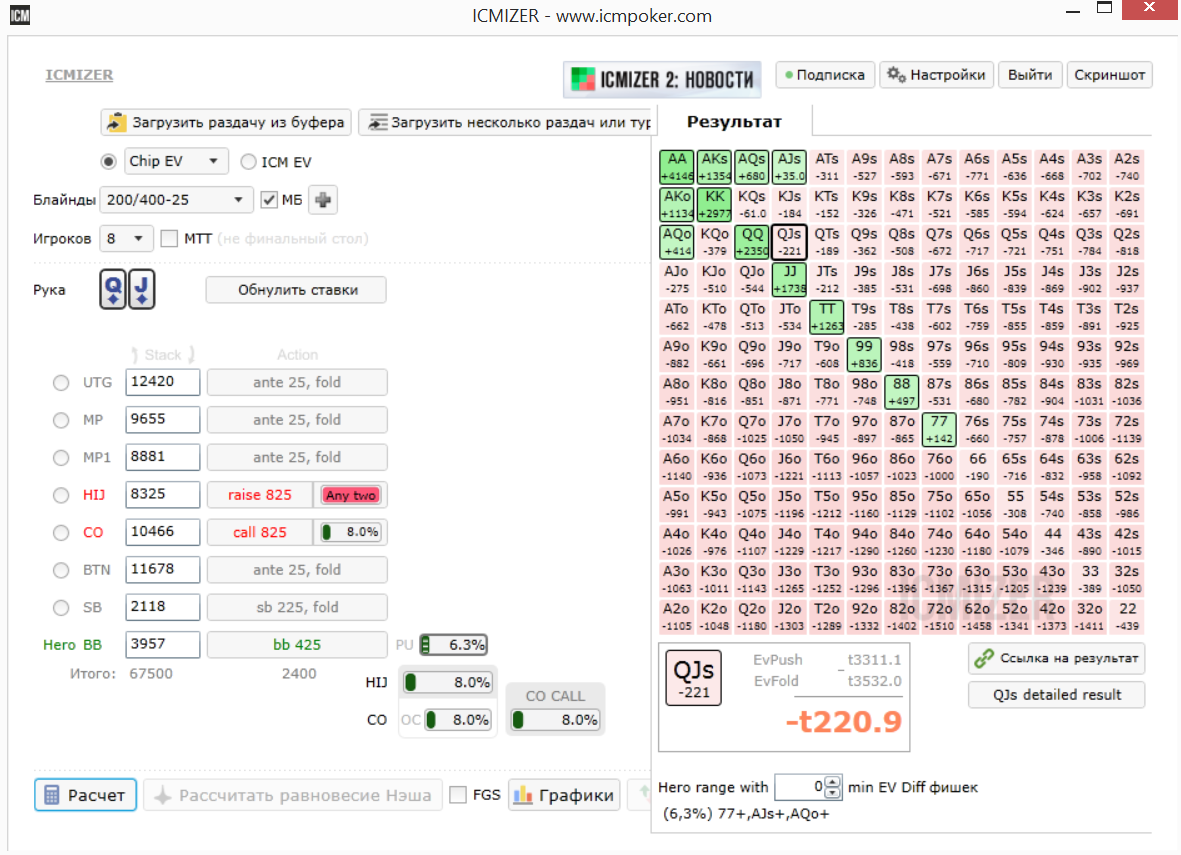1181x855 pixels.
Task: Enable the MTT checkbox
Action: (169, 239)
